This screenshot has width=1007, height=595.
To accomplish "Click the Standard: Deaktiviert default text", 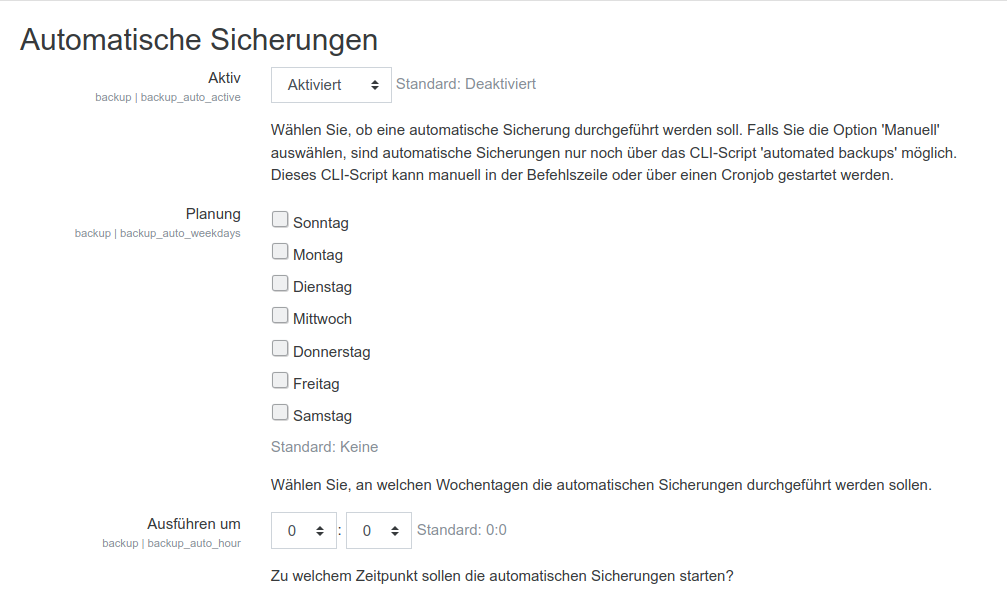I will 466,84.
